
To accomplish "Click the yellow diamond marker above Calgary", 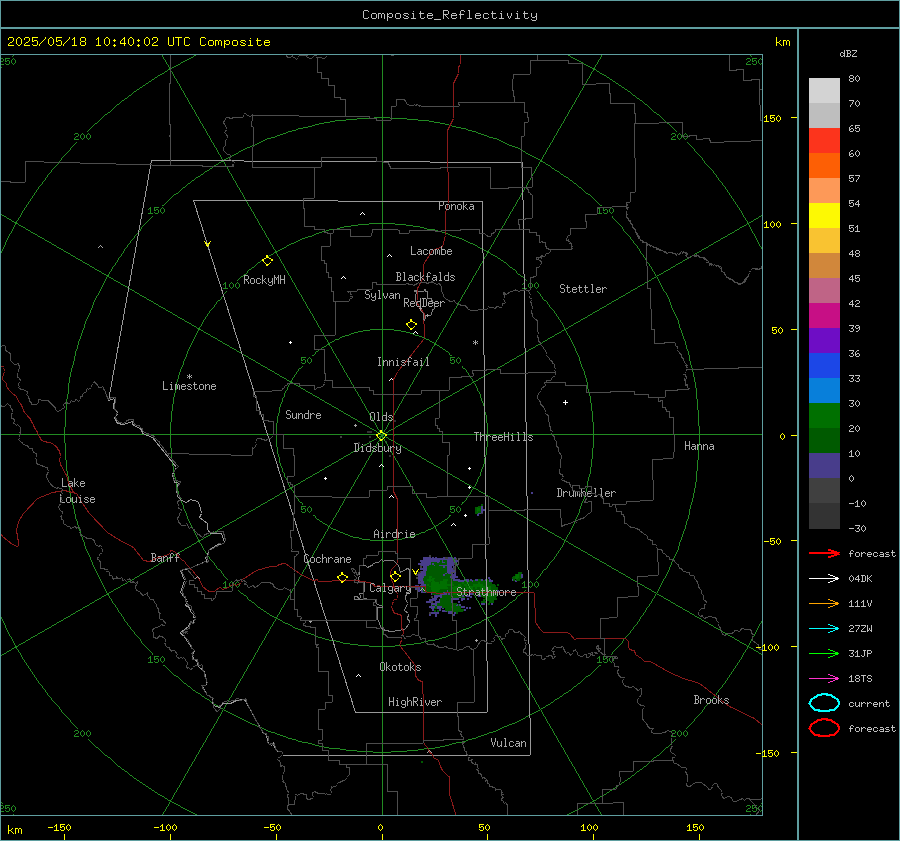I will tap(395, 576).
